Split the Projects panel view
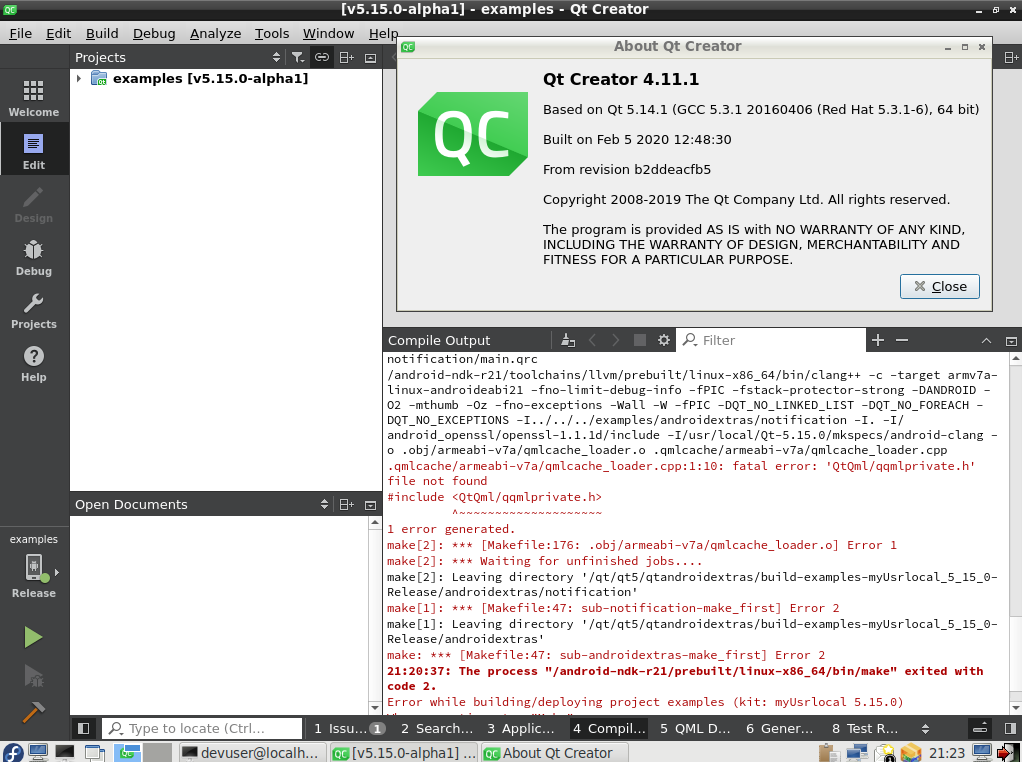Viewport: 1022px width, 762px height. 347,57
